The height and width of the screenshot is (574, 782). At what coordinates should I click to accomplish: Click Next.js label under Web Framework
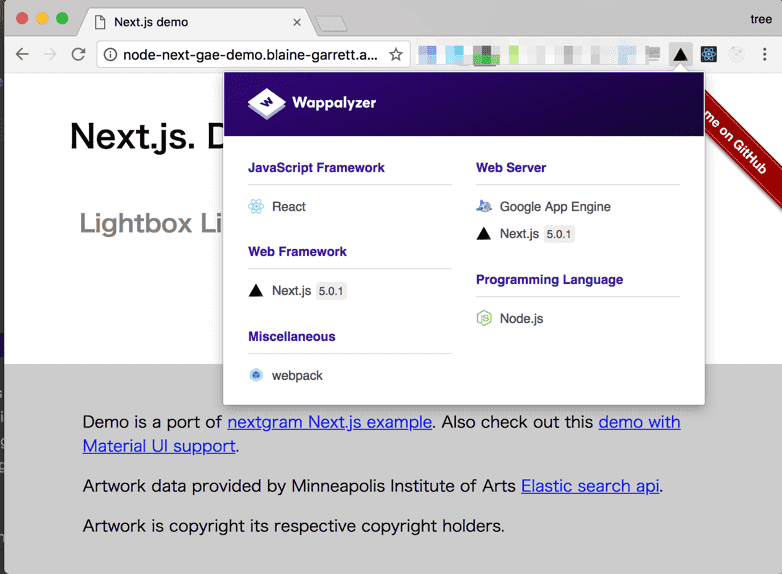(x=291, y=290)
